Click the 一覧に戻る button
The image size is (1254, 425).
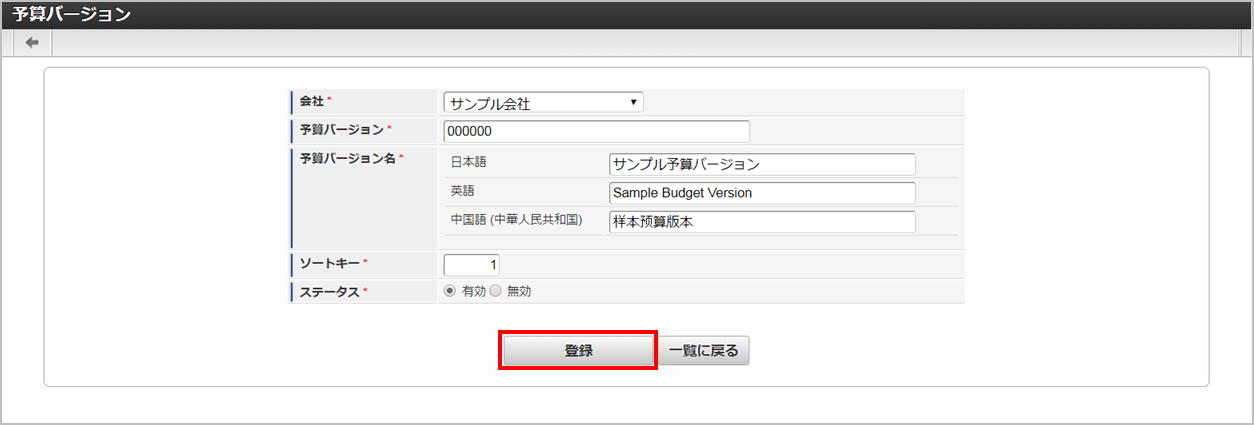point(703,351)
